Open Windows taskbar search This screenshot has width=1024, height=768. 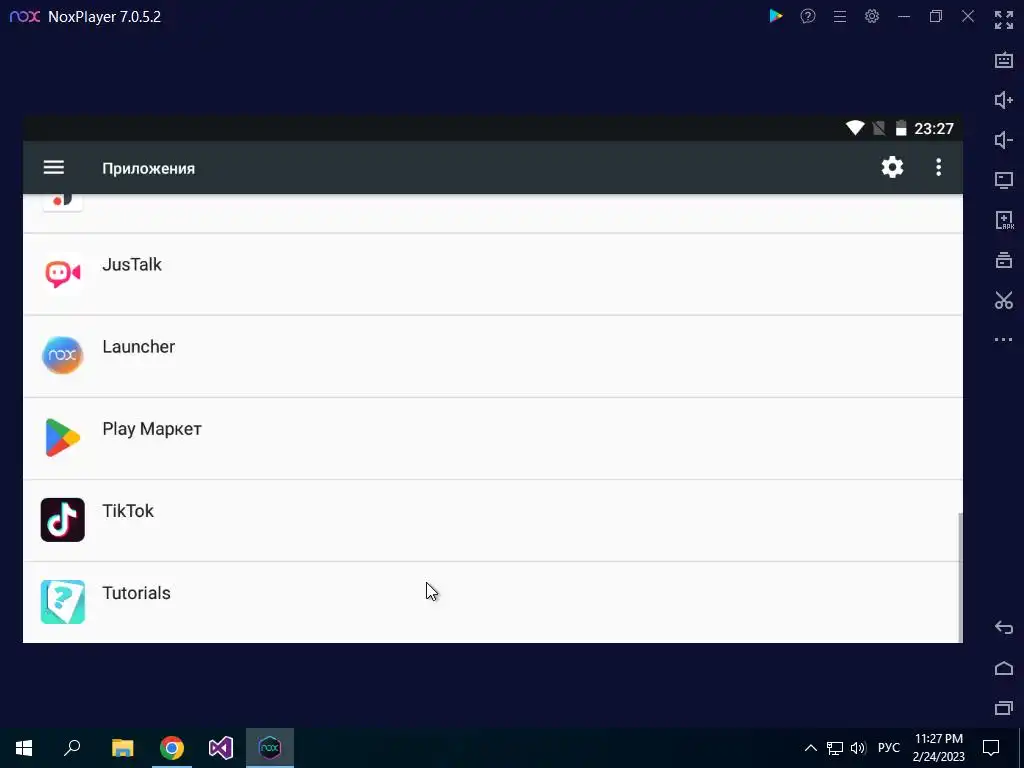pyautogui.click(x=72, y=747)
